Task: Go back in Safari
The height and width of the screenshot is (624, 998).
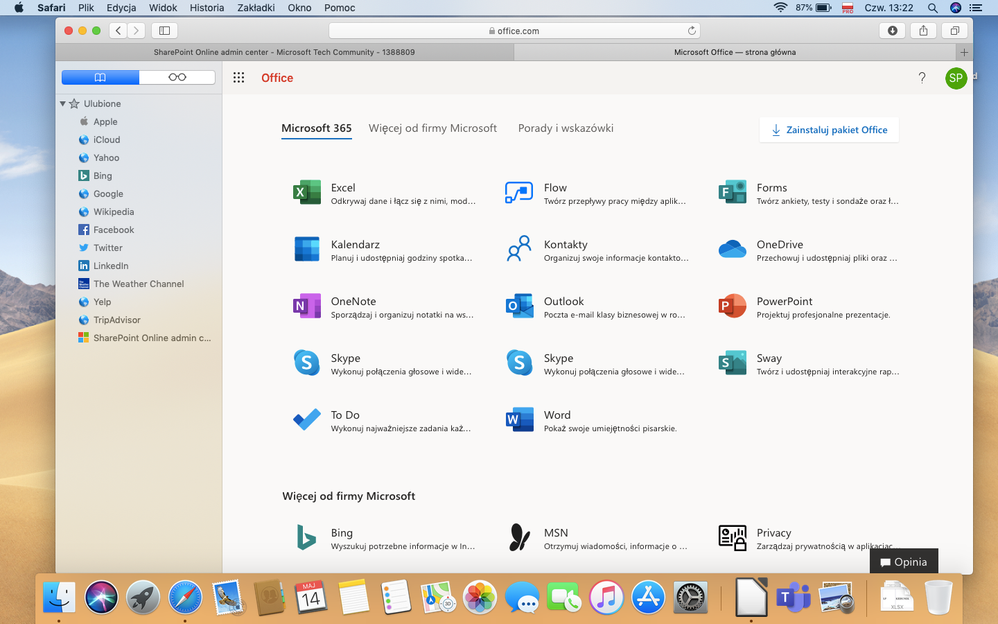Action: click(118, 31)
